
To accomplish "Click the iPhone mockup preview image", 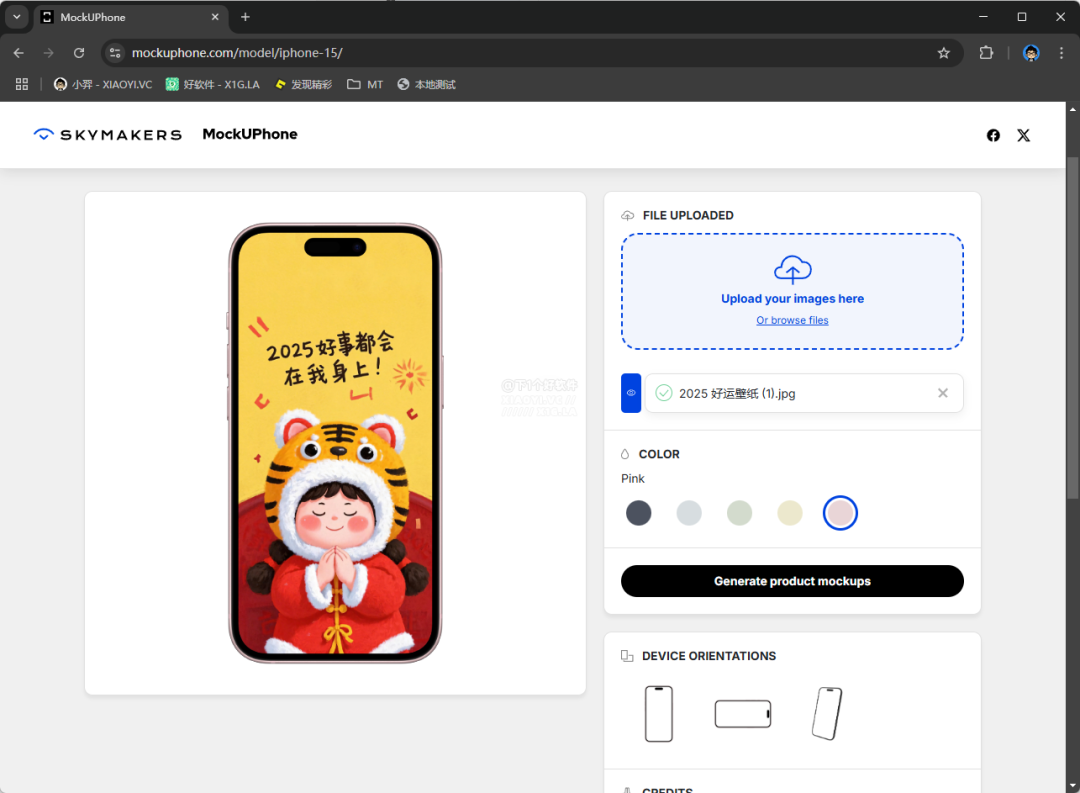I will 335,443.
